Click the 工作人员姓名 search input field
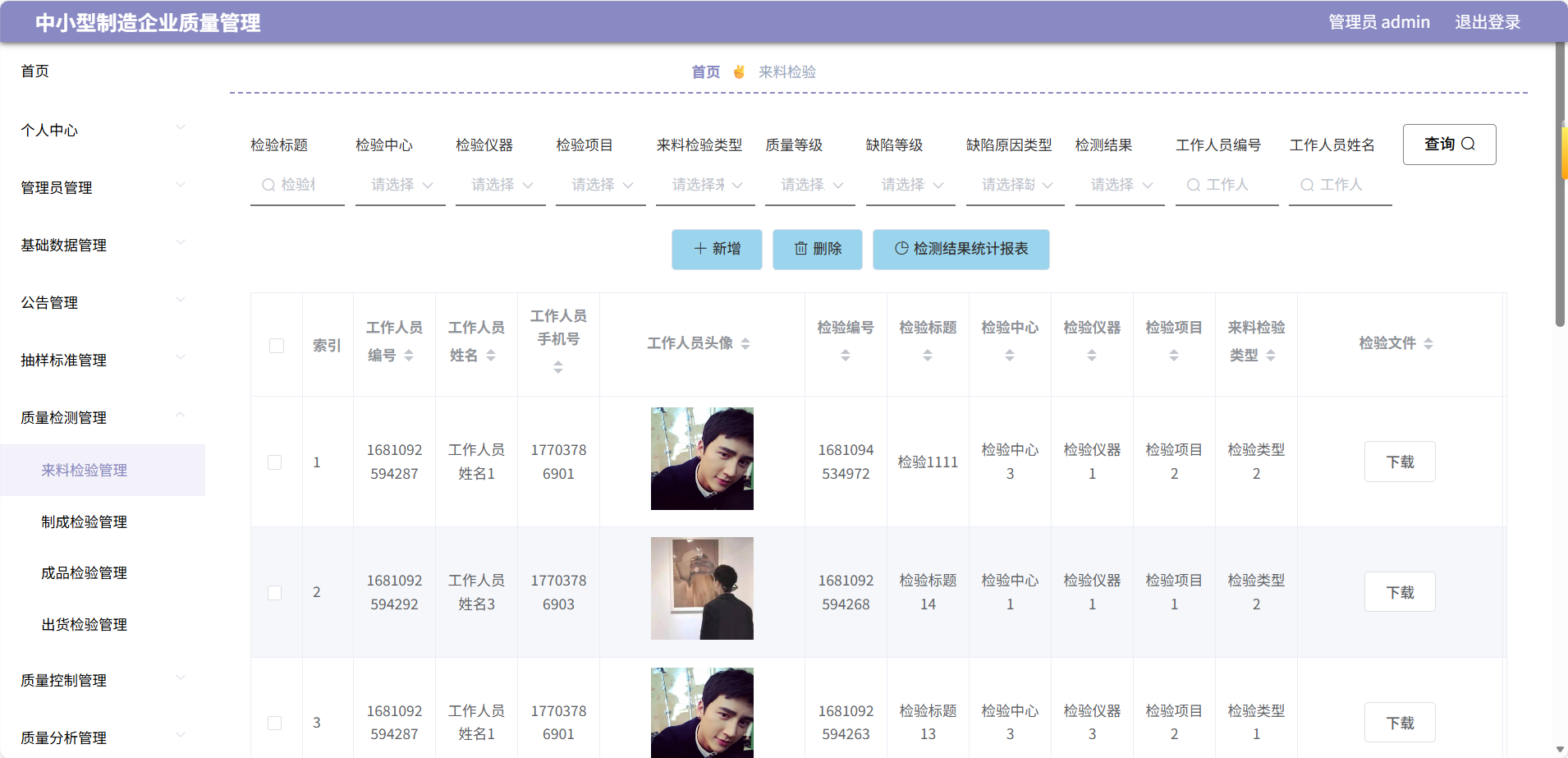 coord(1341,185)
